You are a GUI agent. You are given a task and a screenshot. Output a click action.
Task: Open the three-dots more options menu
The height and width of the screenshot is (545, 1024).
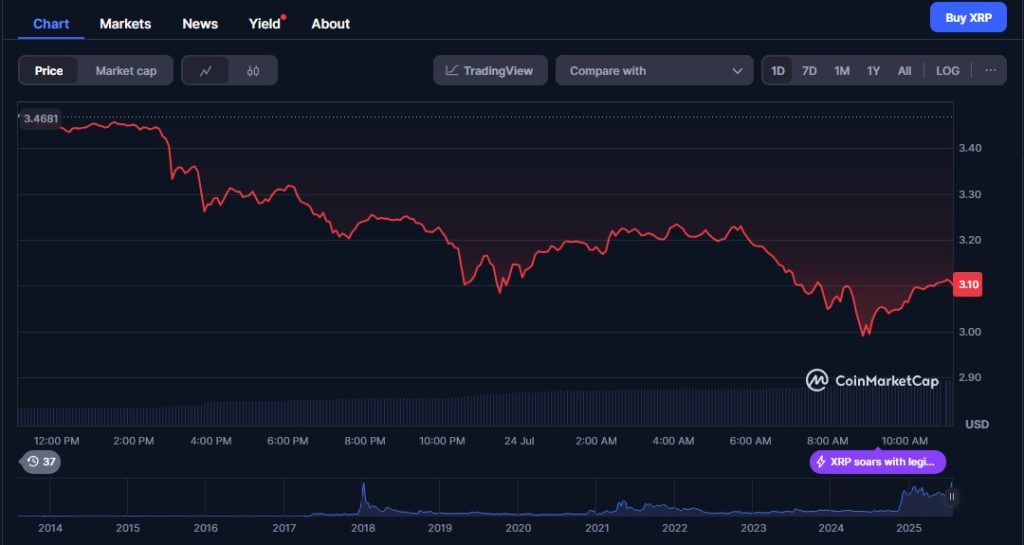(991, 70)
